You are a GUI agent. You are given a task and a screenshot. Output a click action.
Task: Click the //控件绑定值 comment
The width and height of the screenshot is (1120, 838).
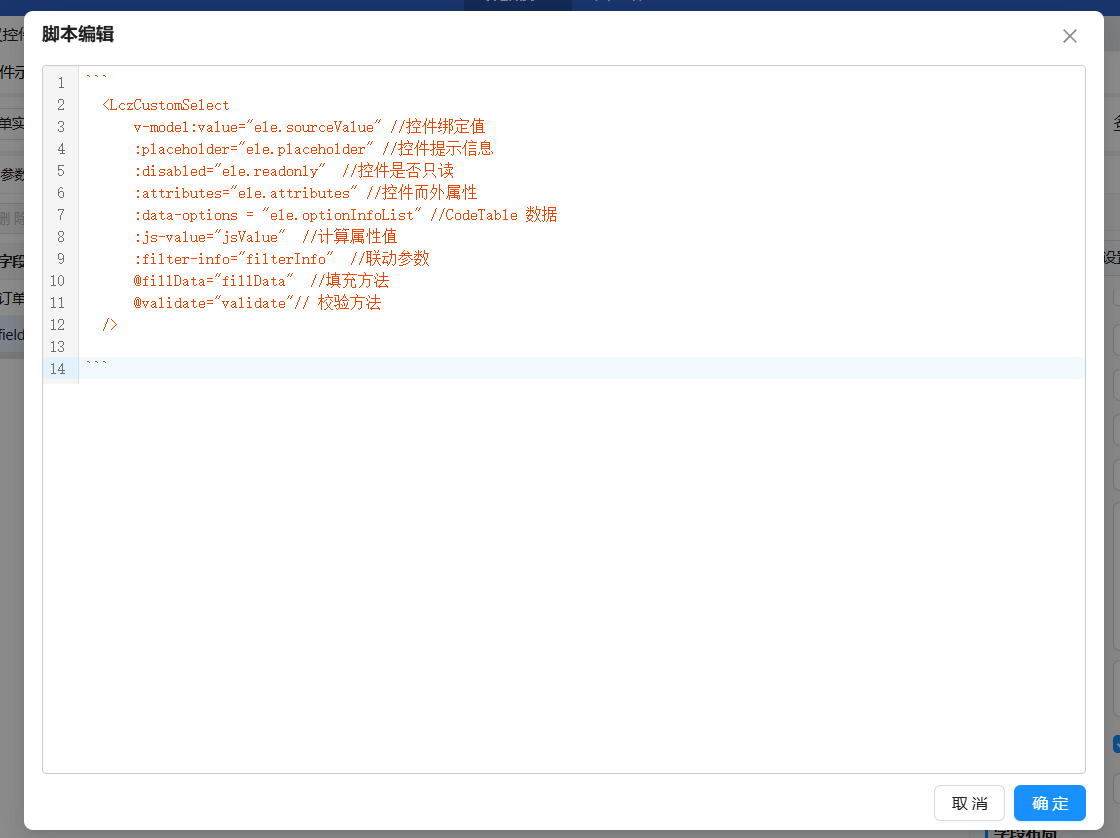(x=438, y=127)
